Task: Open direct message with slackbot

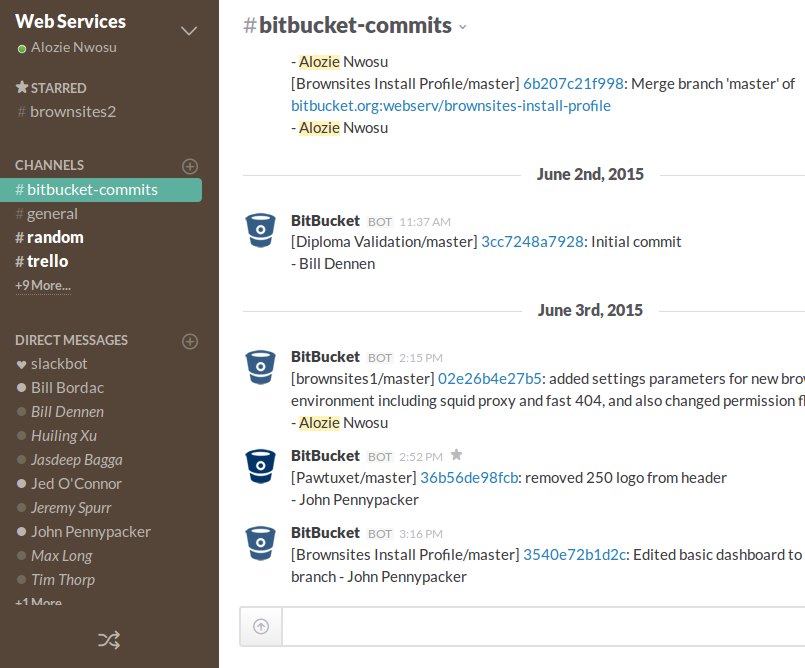Action: click(x=59, y=364)
